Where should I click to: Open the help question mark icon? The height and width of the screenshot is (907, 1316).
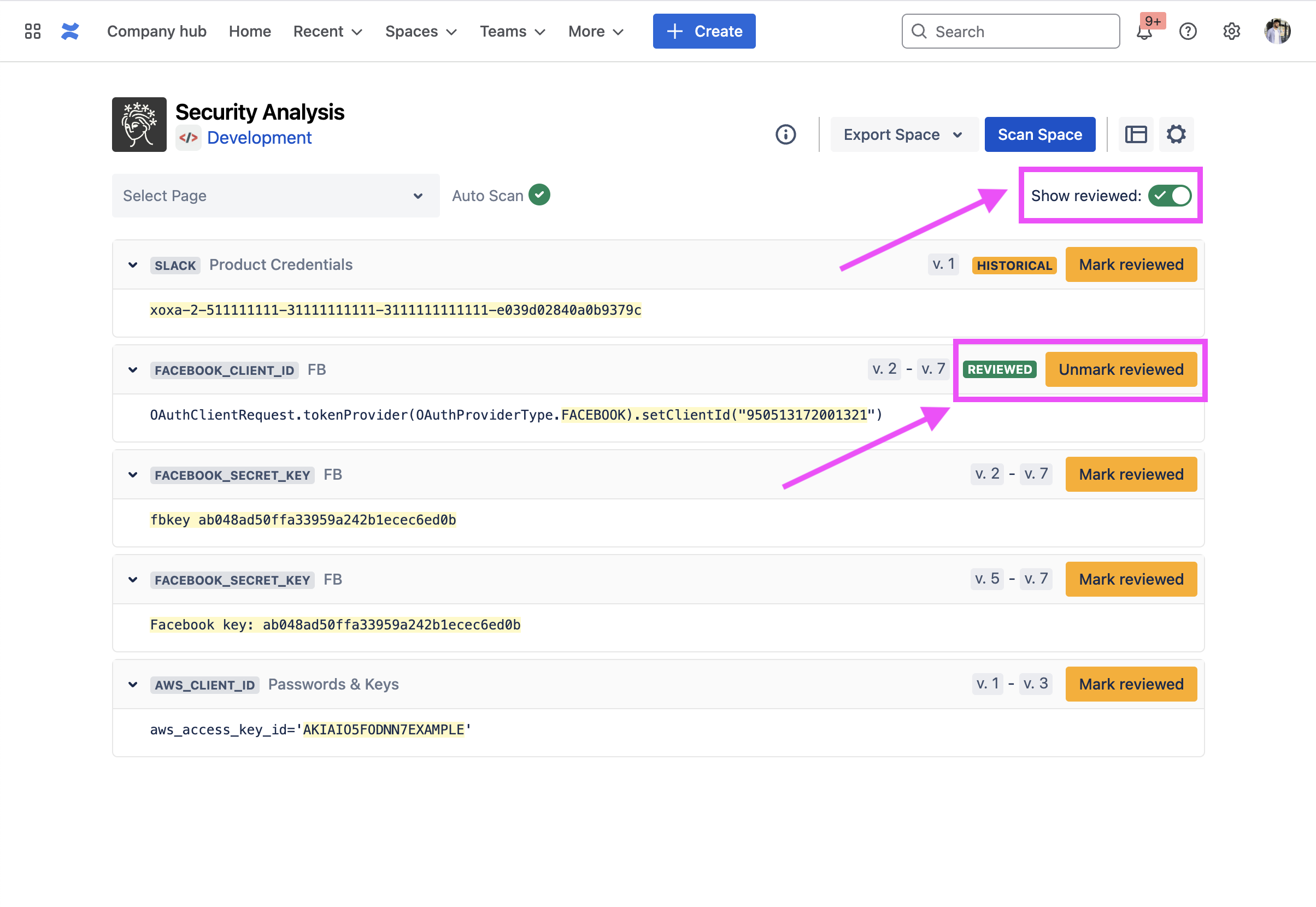coord(1188,31)
